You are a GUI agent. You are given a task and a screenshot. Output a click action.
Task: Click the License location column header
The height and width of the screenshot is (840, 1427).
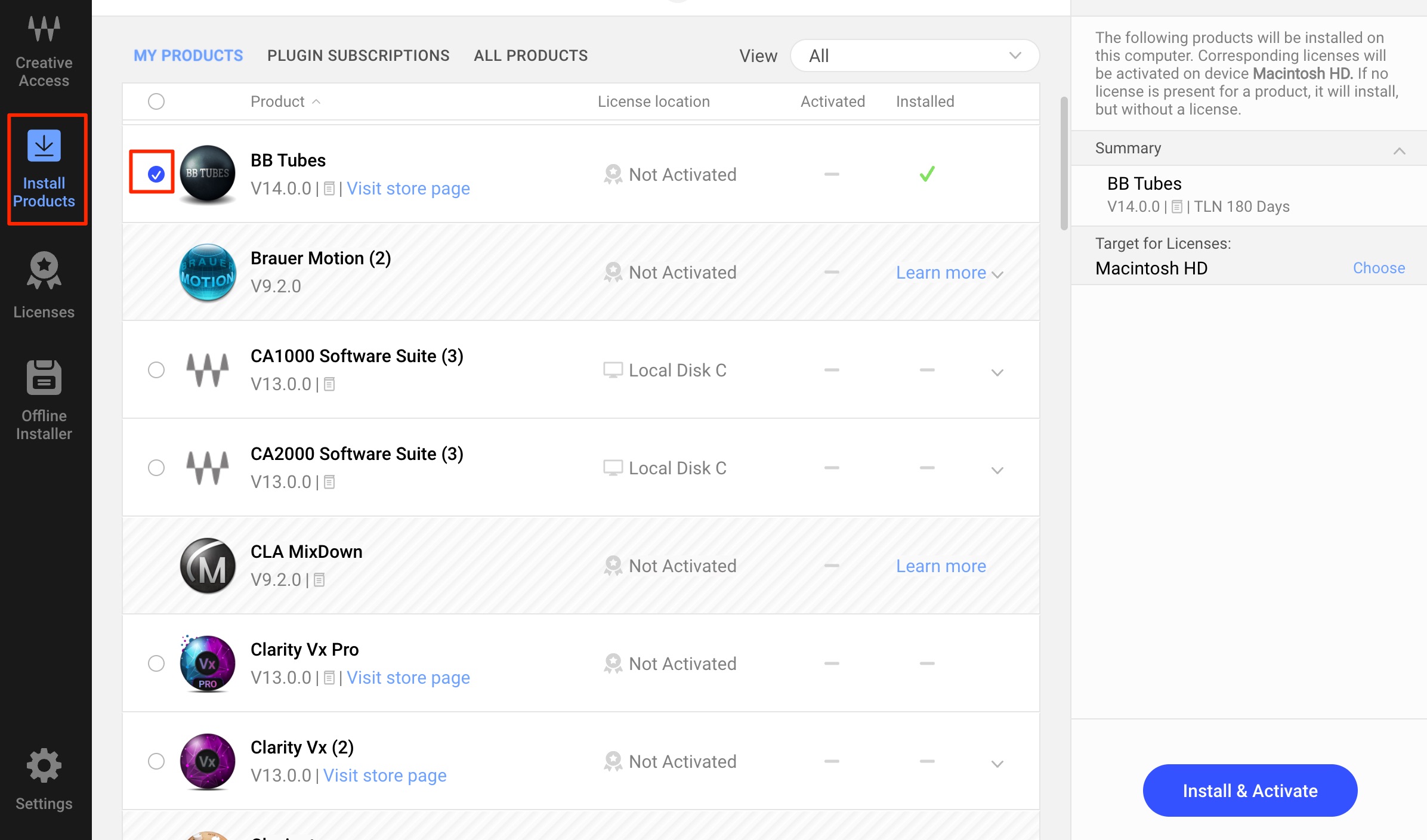coord(654,101)
